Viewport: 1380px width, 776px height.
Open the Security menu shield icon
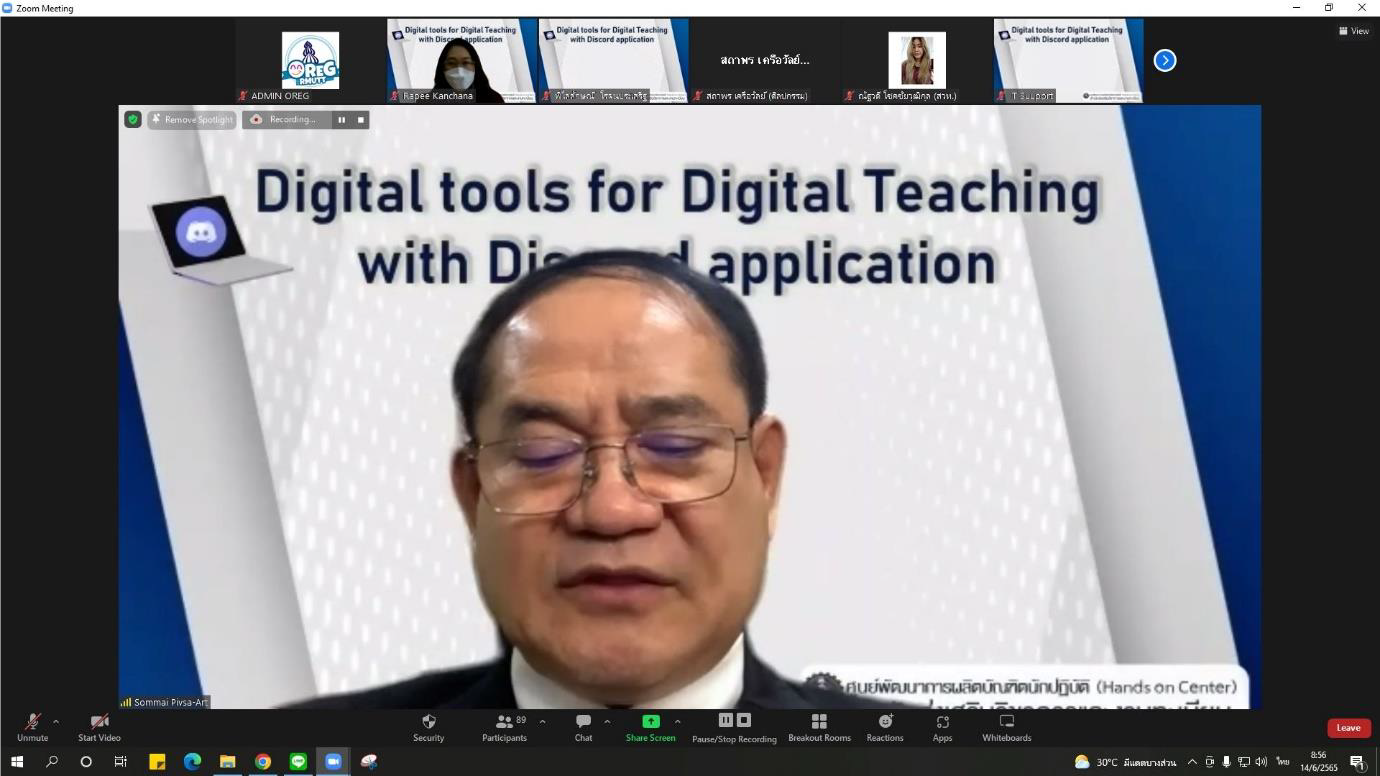click(x=428, y=727)
